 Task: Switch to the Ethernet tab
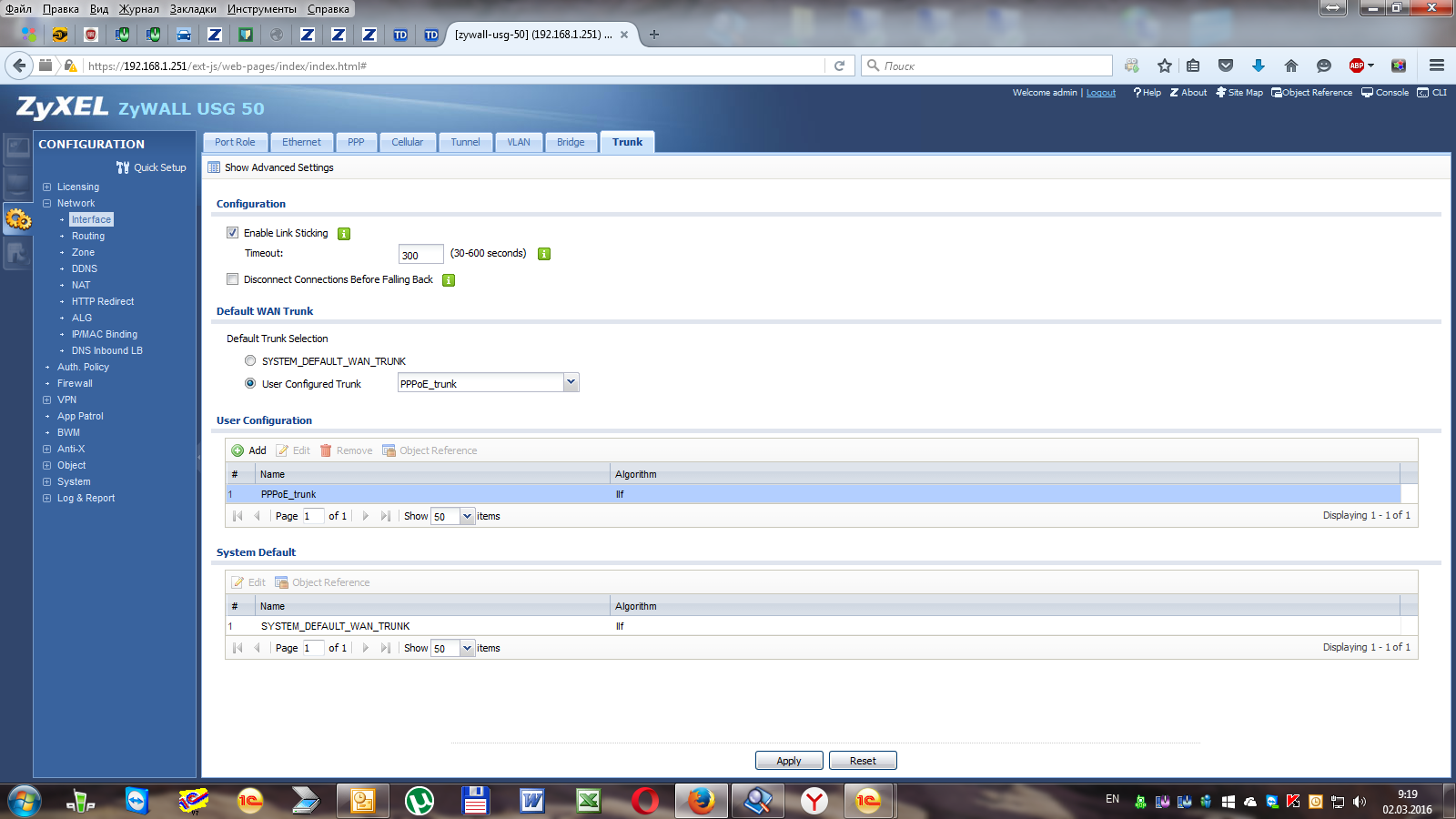tap(301, 142)
